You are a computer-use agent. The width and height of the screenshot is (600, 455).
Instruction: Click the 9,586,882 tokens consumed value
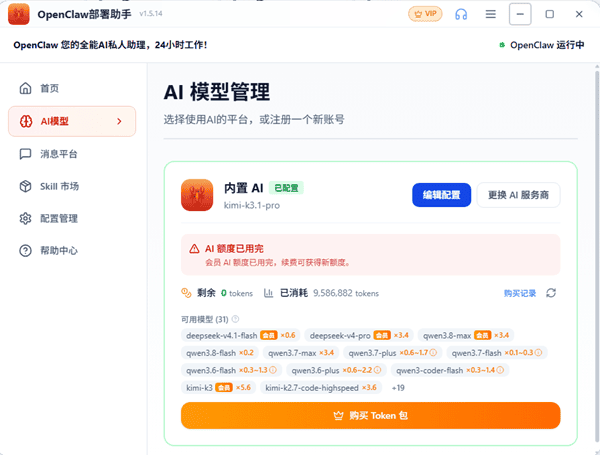coord(346,293)
